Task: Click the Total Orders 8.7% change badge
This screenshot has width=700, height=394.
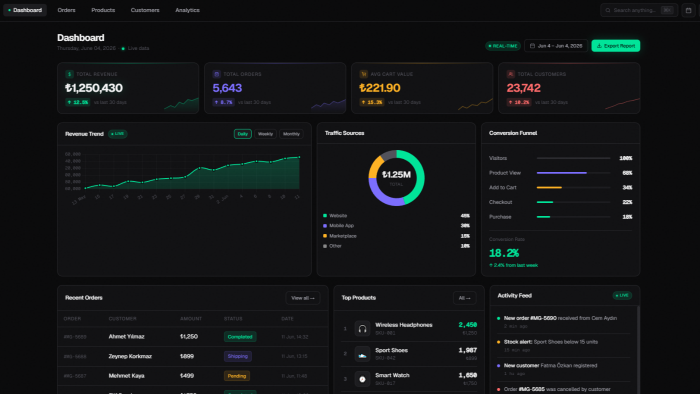Action: pyautogui.click(x=224, y=102)
